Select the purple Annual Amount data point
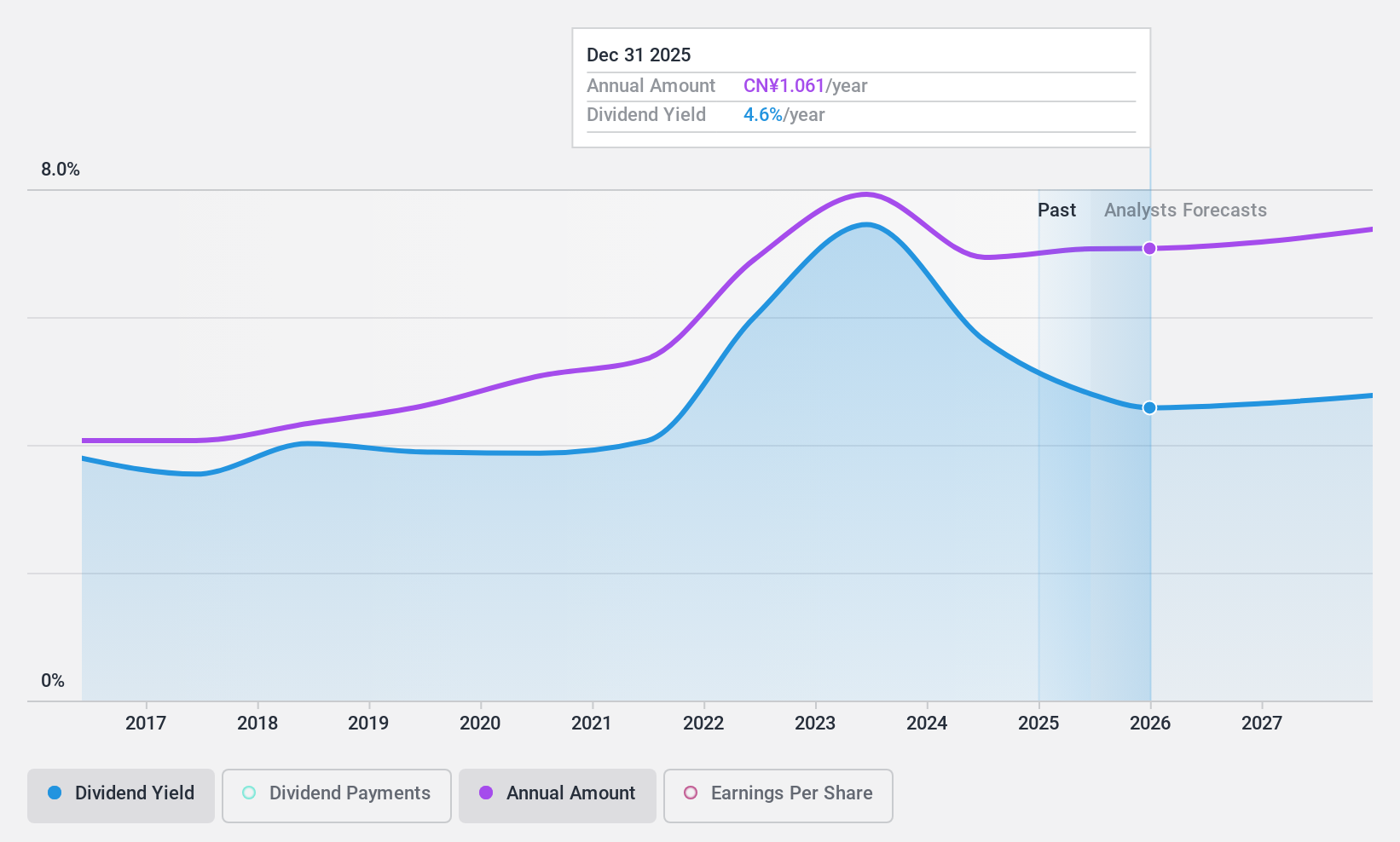The image size is (1400, 842). [1149, 248]
